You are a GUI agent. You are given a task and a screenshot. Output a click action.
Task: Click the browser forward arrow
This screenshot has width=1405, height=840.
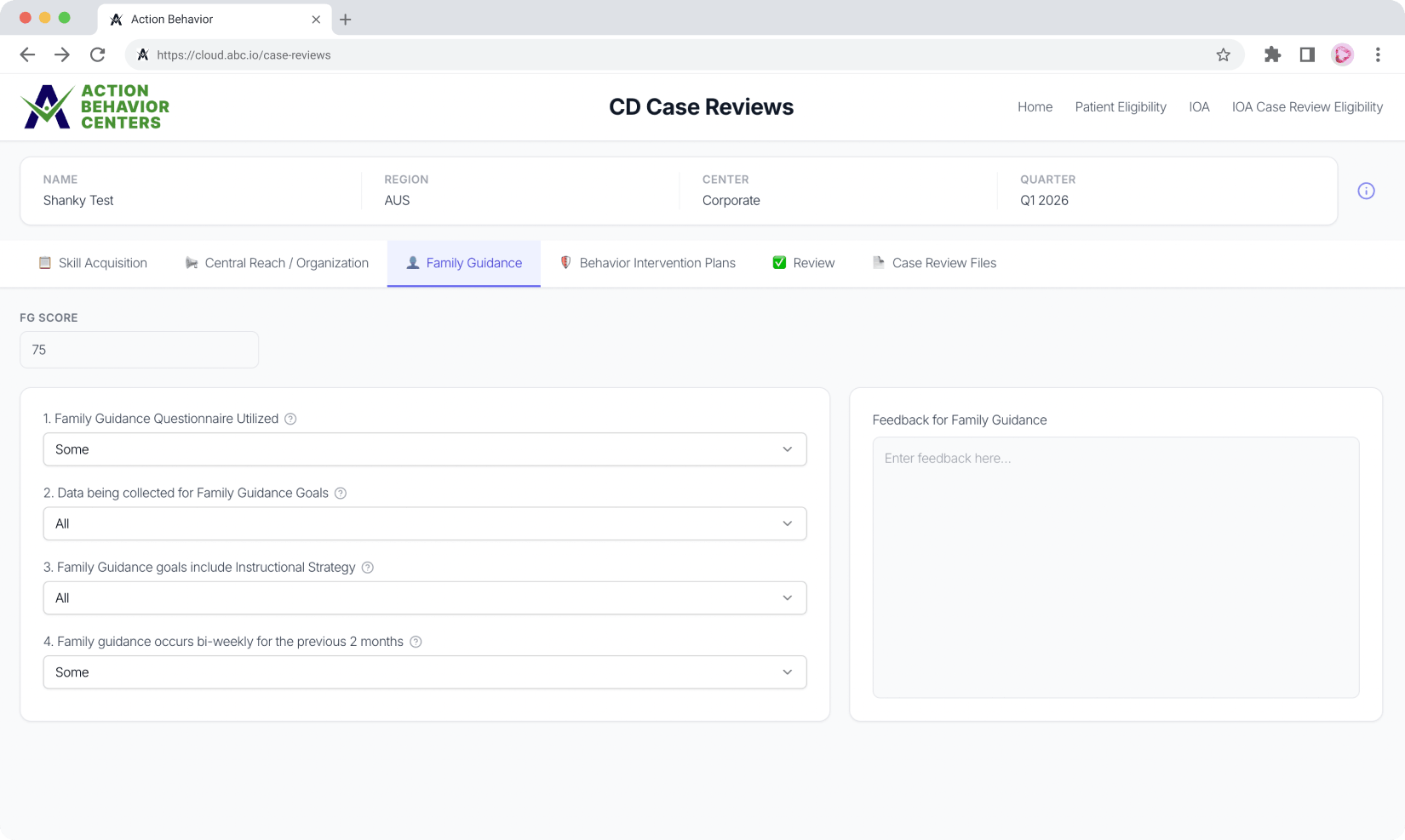(x=62, y=54)
